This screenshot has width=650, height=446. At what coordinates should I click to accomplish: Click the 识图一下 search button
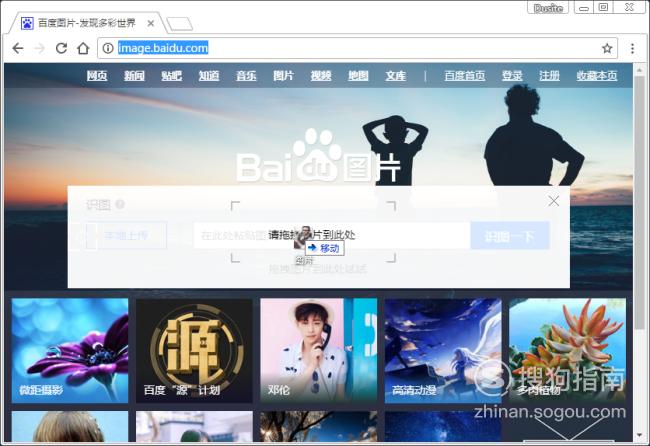[x=510, y=236]
